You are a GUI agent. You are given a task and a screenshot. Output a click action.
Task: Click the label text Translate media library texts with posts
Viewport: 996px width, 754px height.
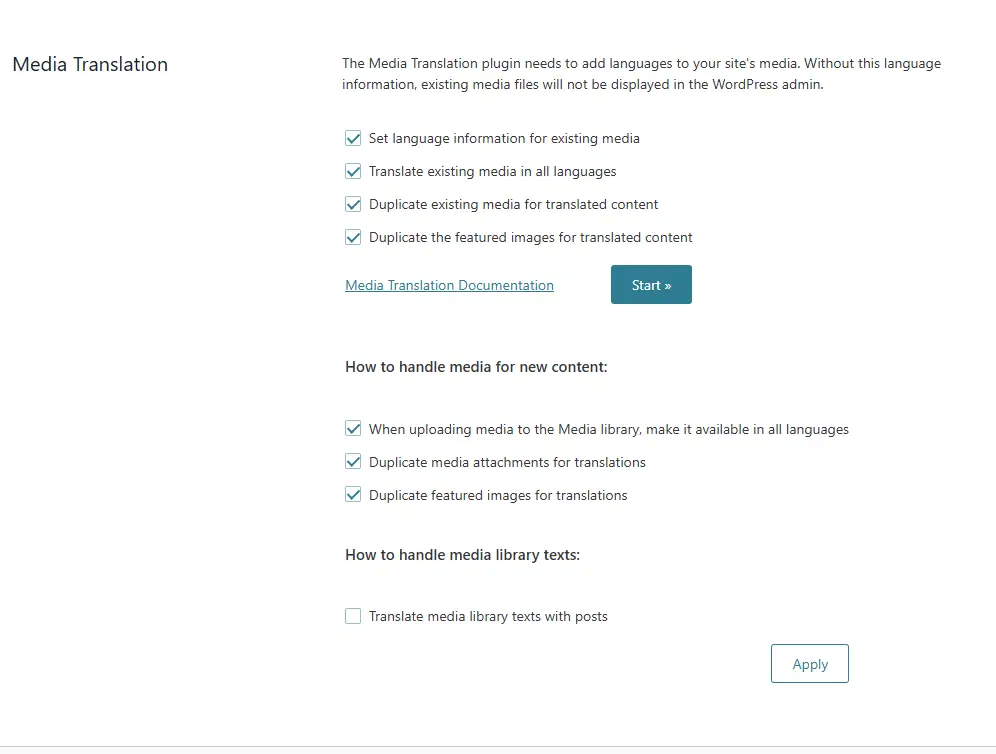point(488,617)
